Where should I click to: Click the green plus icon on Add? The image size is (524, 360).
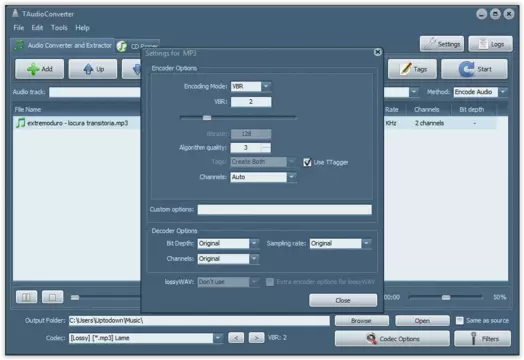point(33,69)
